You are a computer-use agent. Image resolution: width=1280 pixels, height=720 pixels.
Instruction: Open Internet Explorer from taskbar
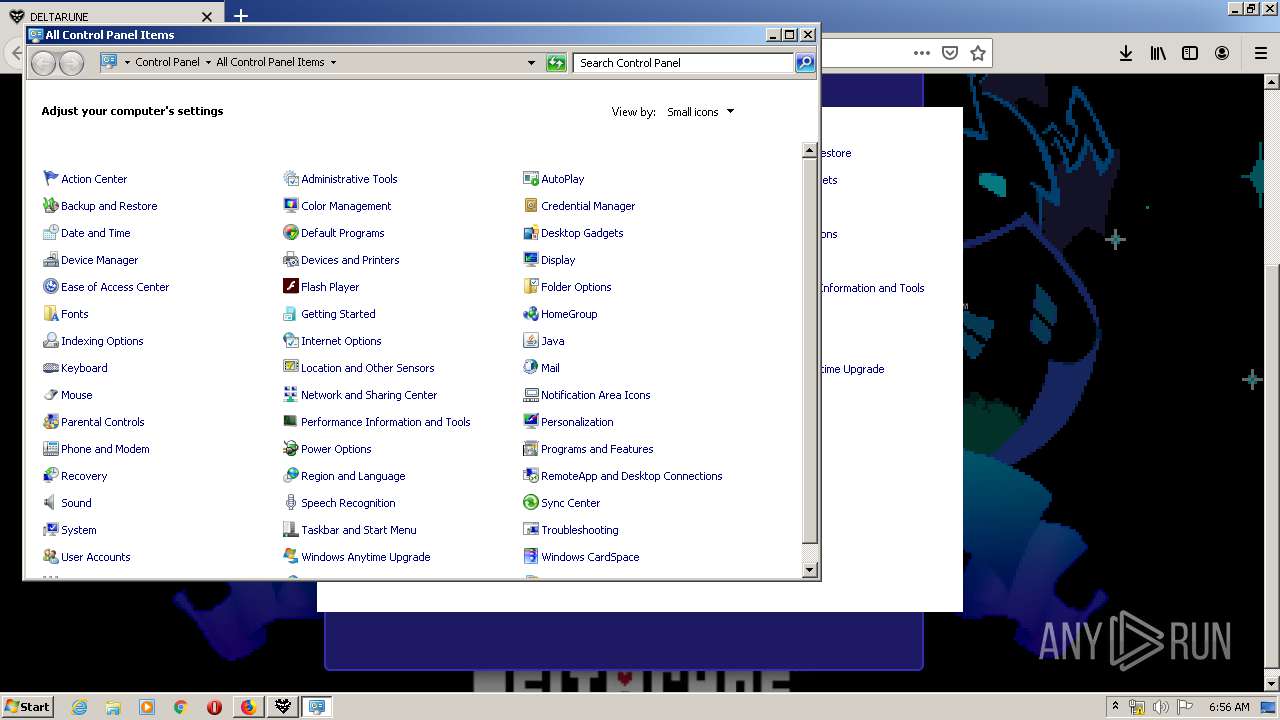tap(79, 707)
